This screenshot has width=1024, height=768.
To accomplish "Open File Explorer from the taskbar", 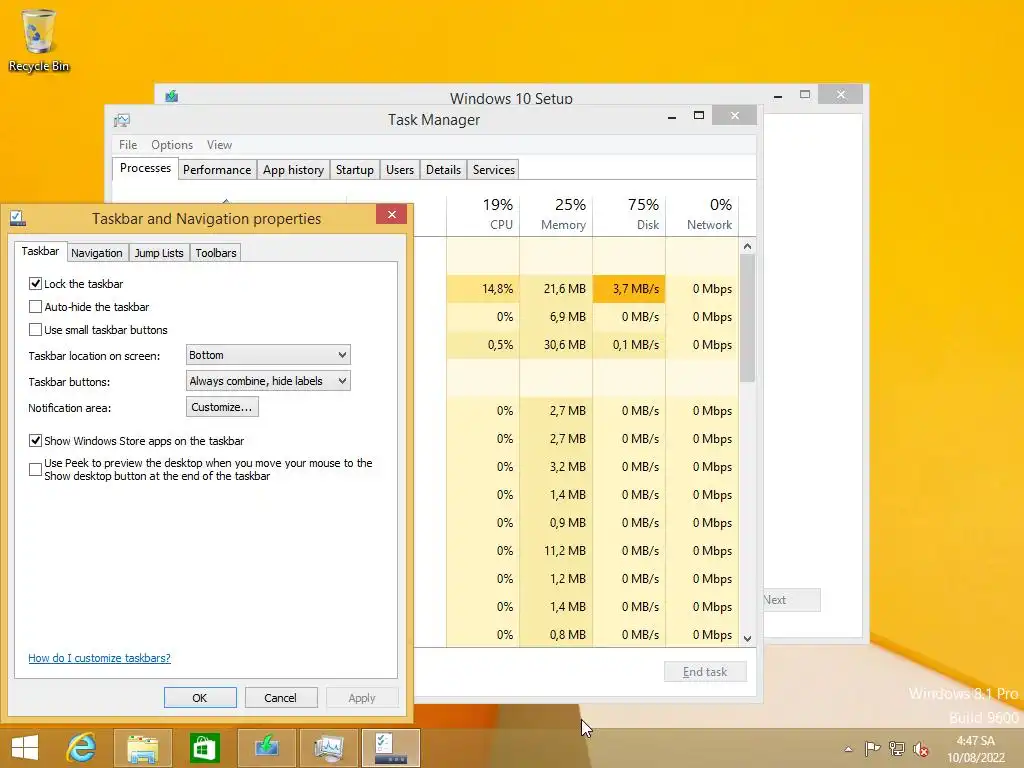I will click(x=142, y=748).
